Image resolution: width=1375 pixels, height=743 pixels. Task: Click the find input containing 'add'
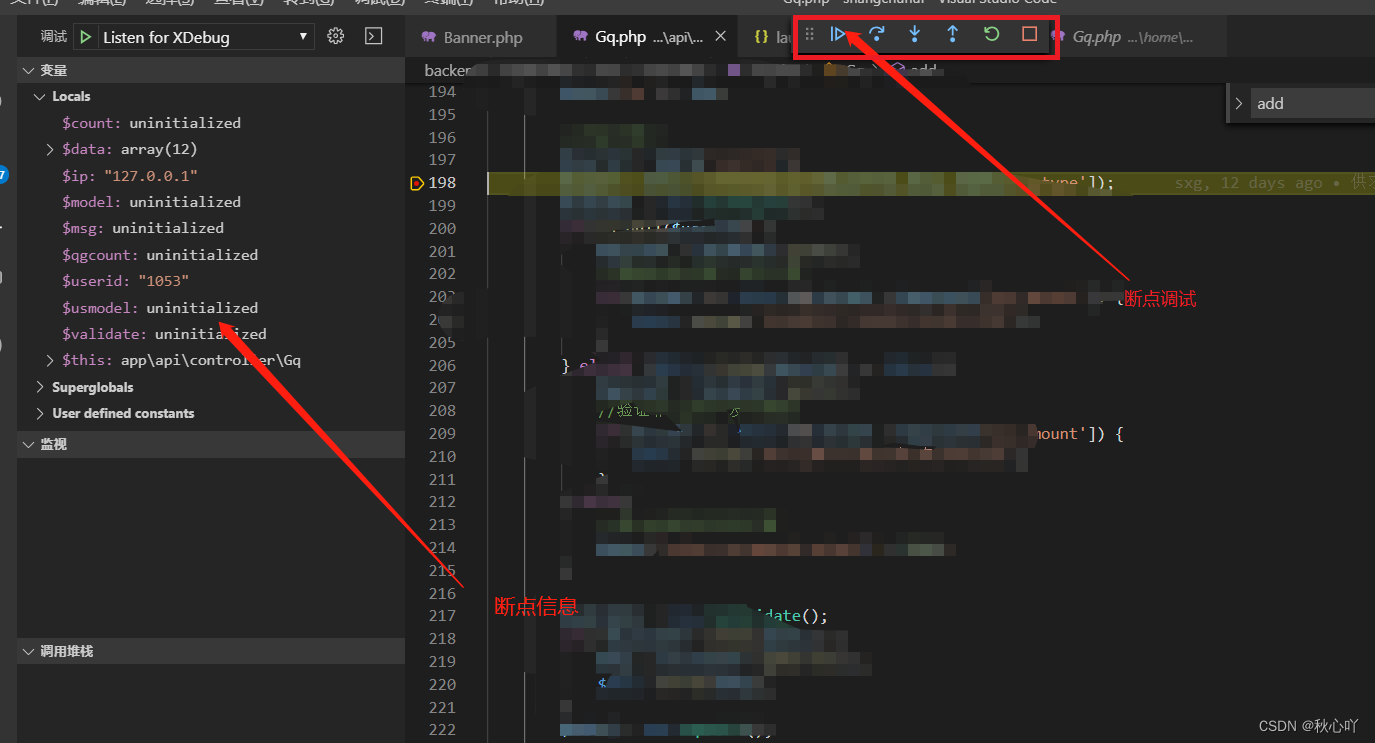coord(1312,103)
